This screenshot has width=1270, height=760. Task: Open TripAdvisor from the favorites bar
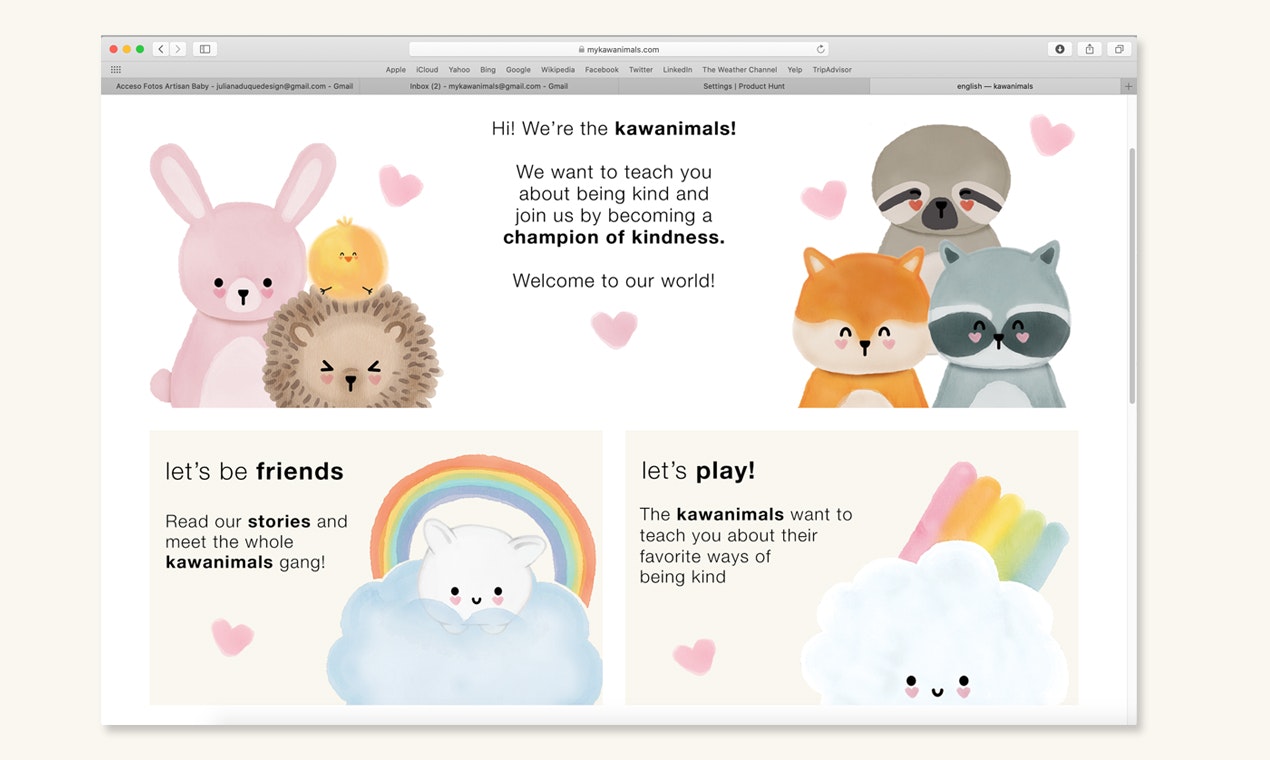coord(831,69)
